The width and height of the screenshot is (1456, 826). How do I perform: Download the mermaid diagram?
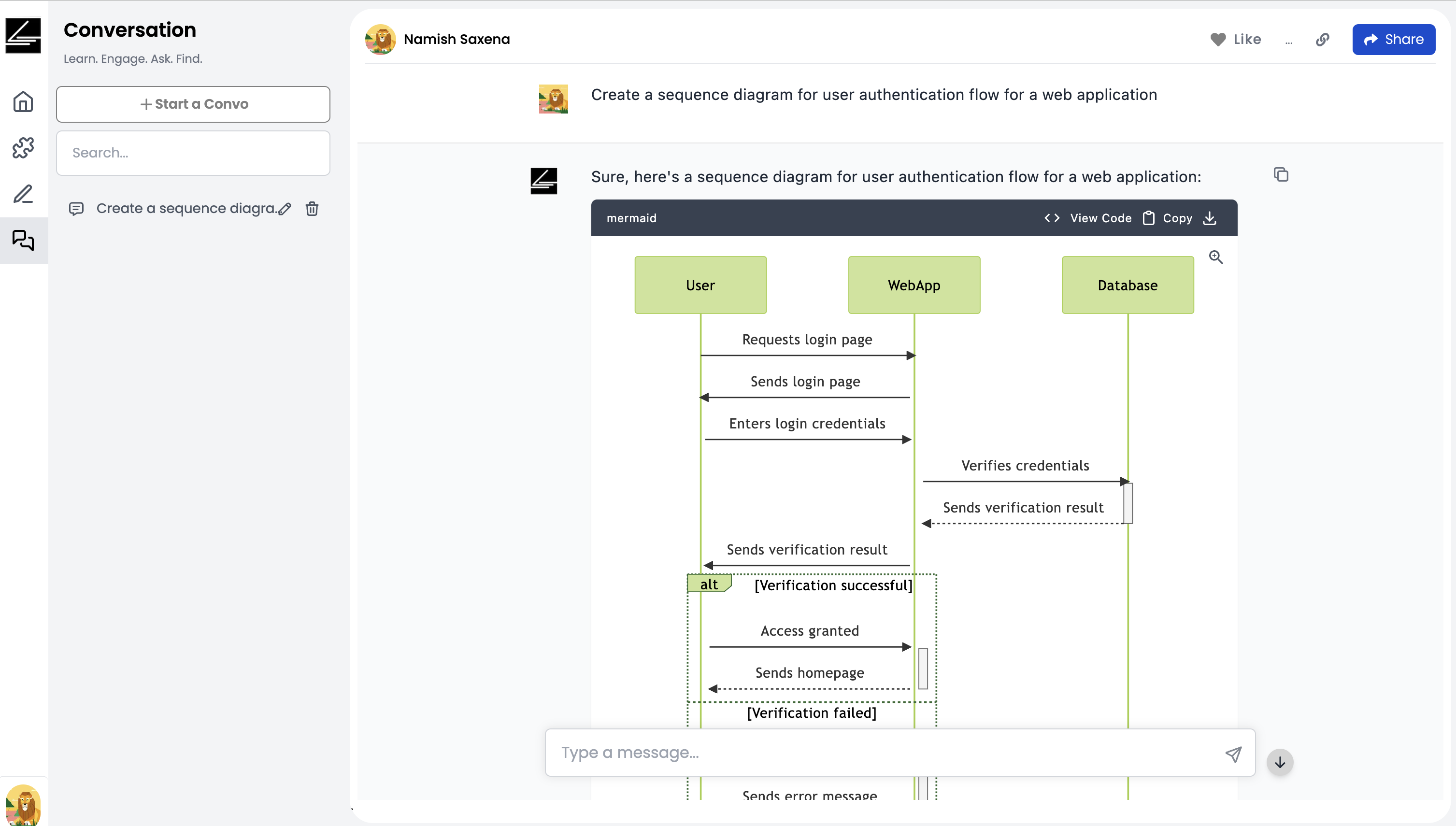(1210, 218)
